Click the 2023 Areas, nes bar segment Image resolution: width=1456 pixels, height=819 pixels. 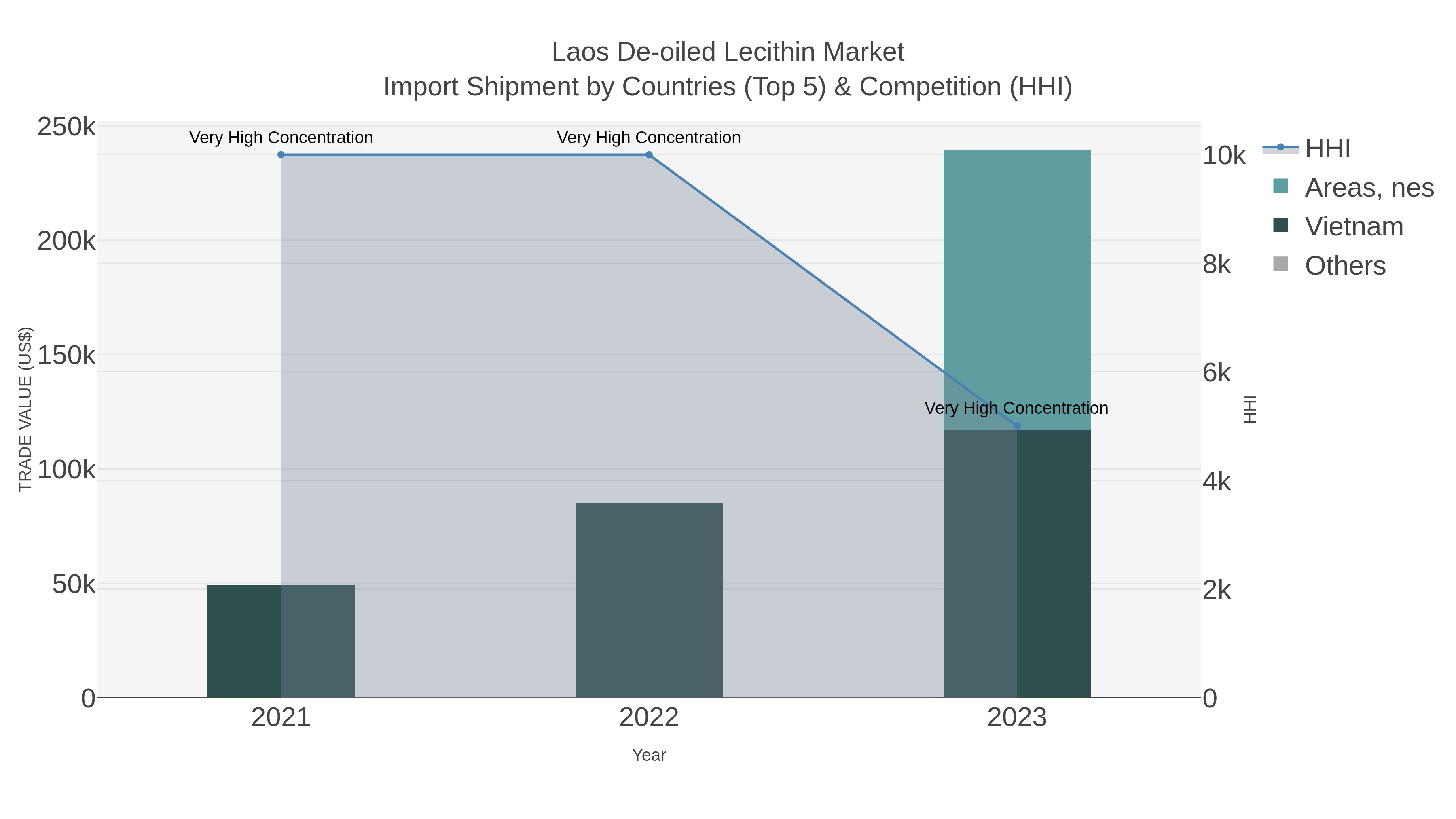pyautogui.click(x=1017, y=290)
